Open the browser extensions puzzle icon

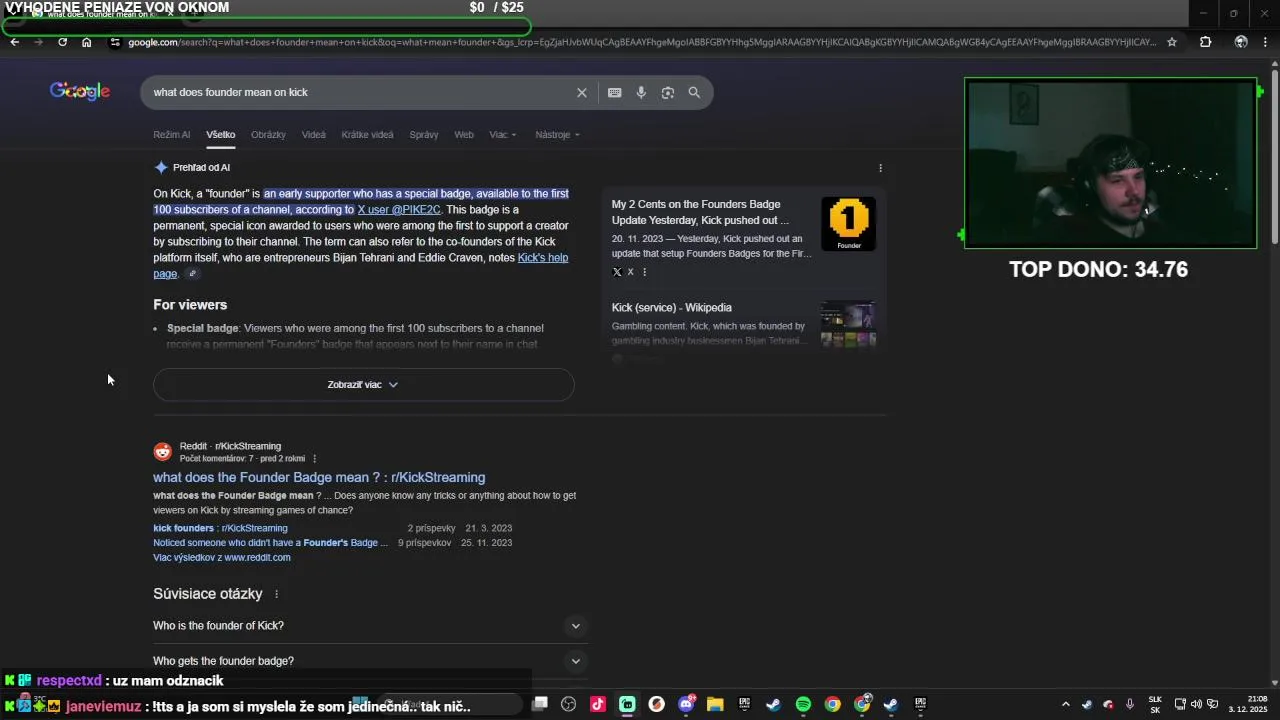point(1205,42)
